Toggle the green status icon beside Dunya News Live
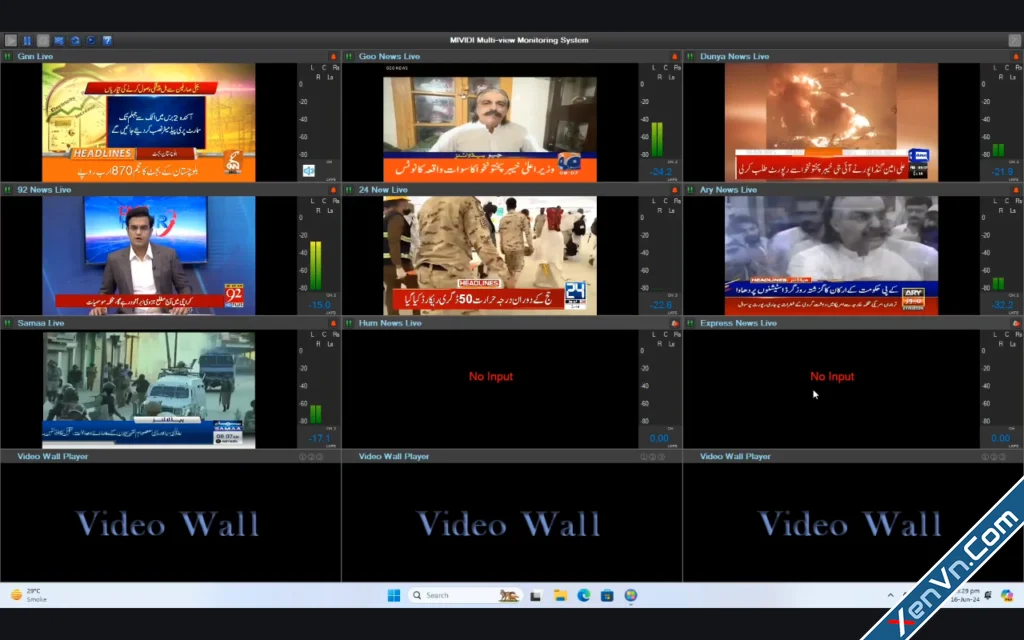The height and width of the screenshot is (640, 1024). 690,57
